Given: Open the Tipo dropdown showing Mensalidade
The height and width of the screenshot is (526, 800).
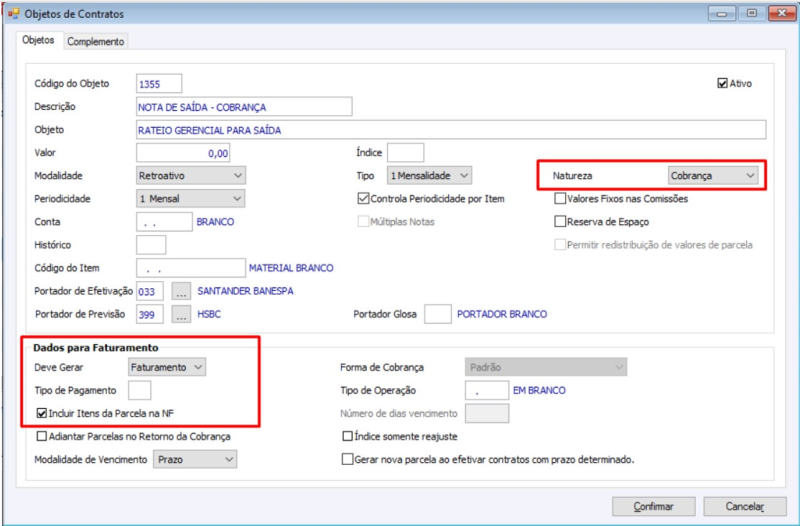Looking at the screenshot, I should pyautogui.click(x=429, y=176).
